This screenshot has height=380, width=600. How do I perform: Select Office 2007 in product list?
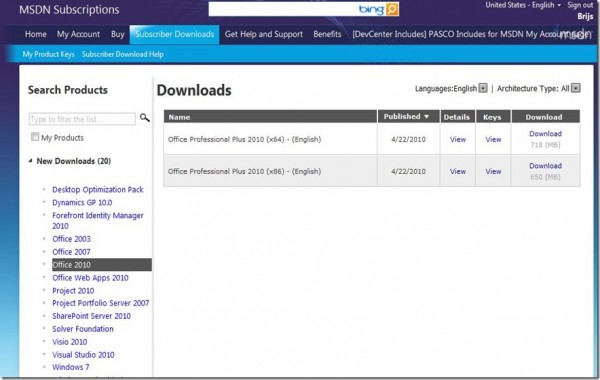tap(72, 252)
